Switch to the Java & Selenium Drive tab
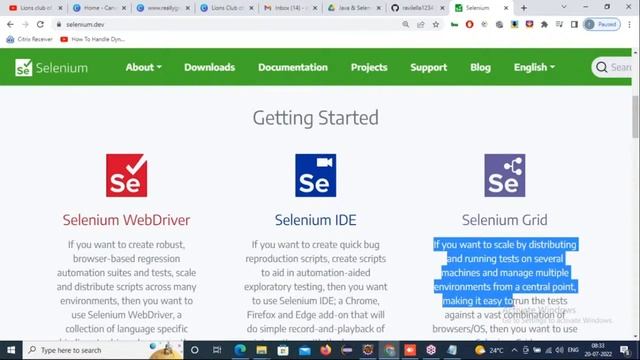 [x=354, y=8]
